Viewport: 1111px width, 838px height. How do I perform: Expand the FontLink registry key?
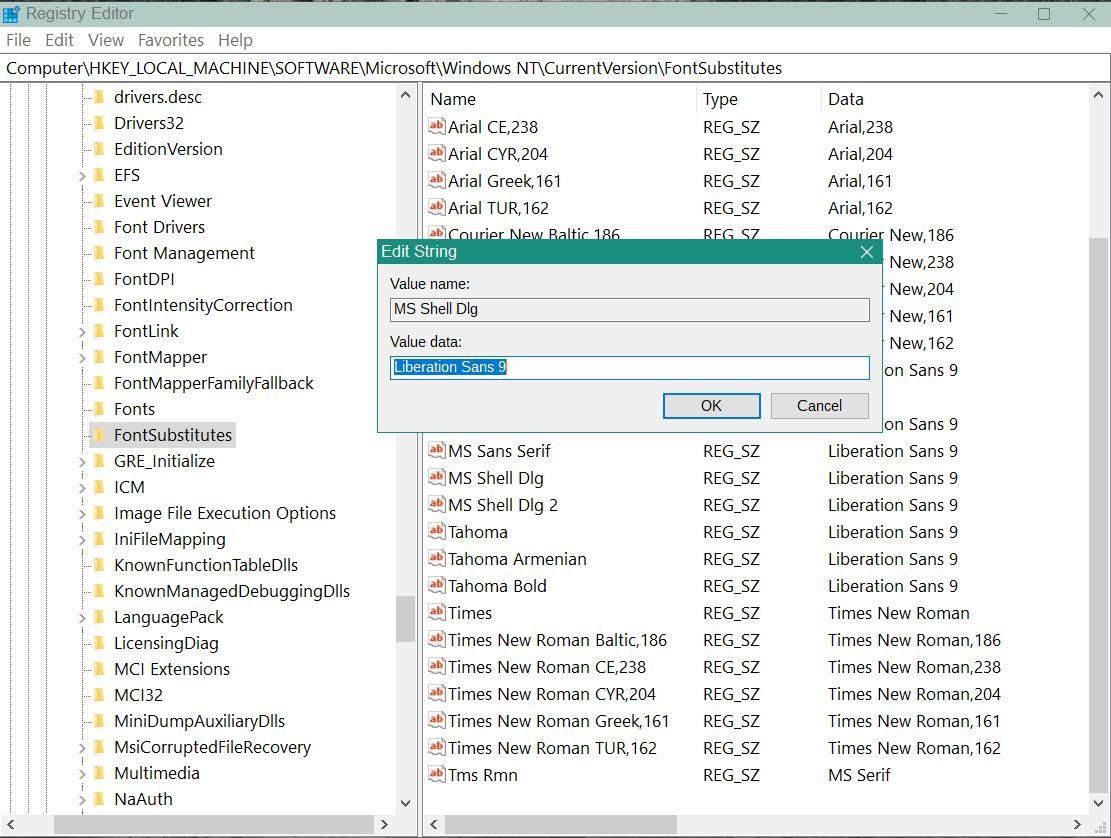[81, 332]
